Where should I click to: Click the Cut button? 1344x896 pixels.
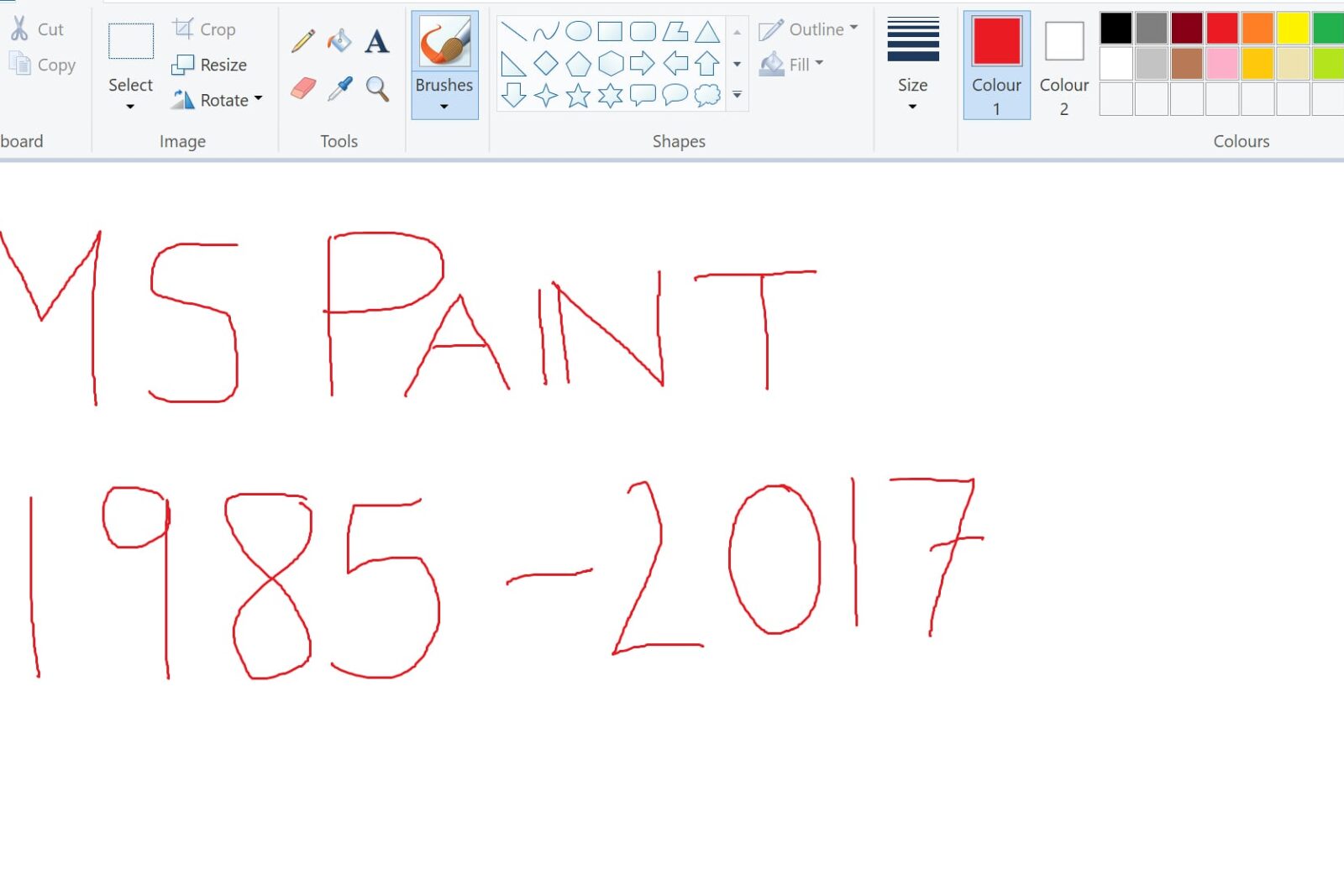[37, 29]
